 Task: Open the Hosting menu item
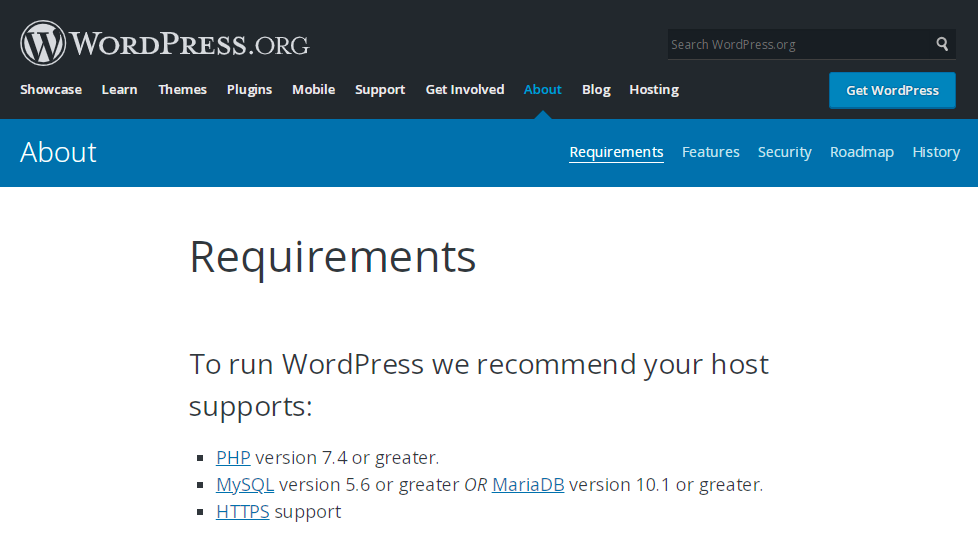[x=654, y=89]
